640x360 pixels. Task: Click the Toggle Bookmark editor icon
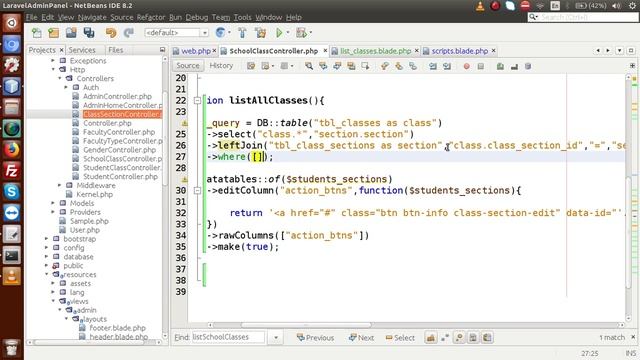pyautogui.click(x=413, y=66)
